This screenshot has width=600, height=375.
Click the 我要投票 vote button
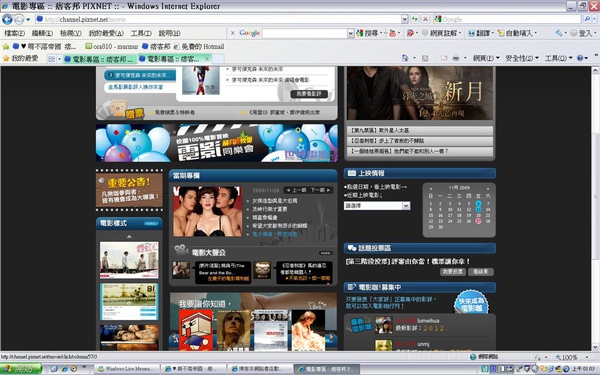[453, 272]
